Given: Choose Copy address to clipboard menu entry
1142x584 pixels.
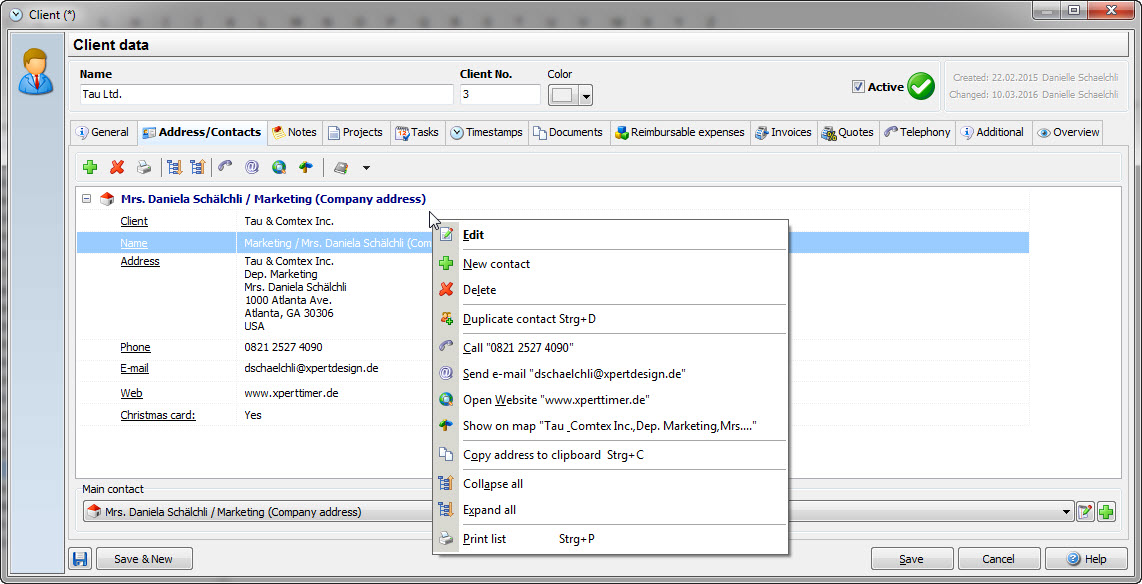Looking at the screenshot, I should tap(552, 455).
